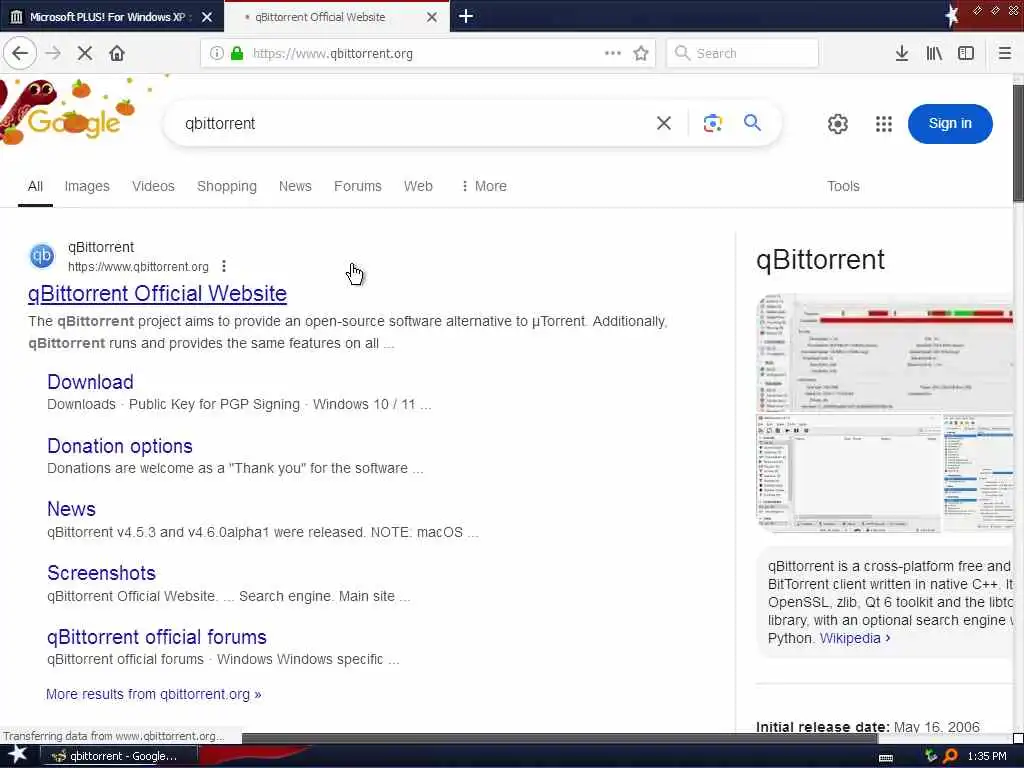This screenshot has width=1024, height=768.
Task: Click the horizontal page scrollbar
Action: [560, 738]
